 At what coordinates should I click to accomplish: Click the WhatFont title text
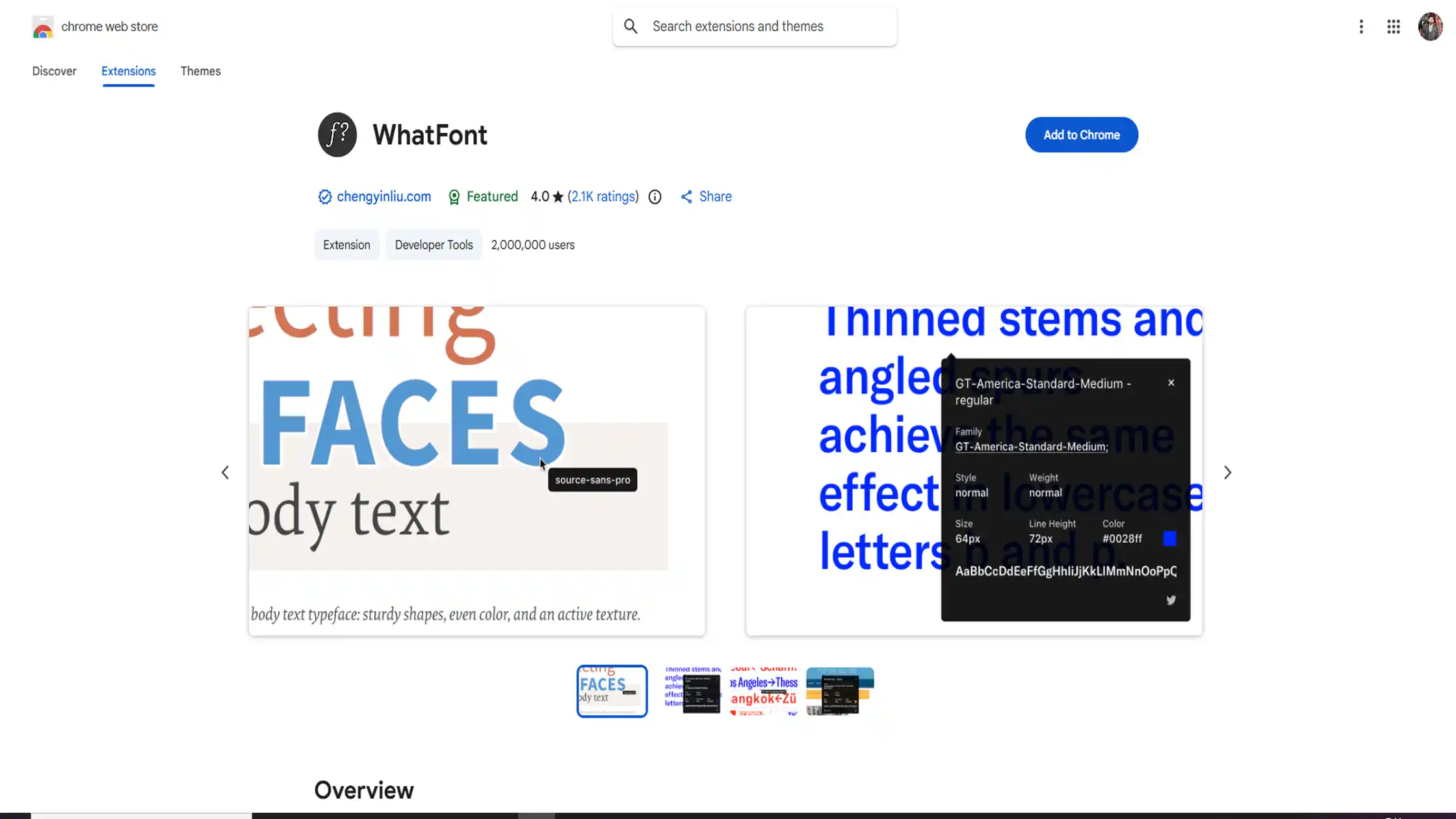430,135
